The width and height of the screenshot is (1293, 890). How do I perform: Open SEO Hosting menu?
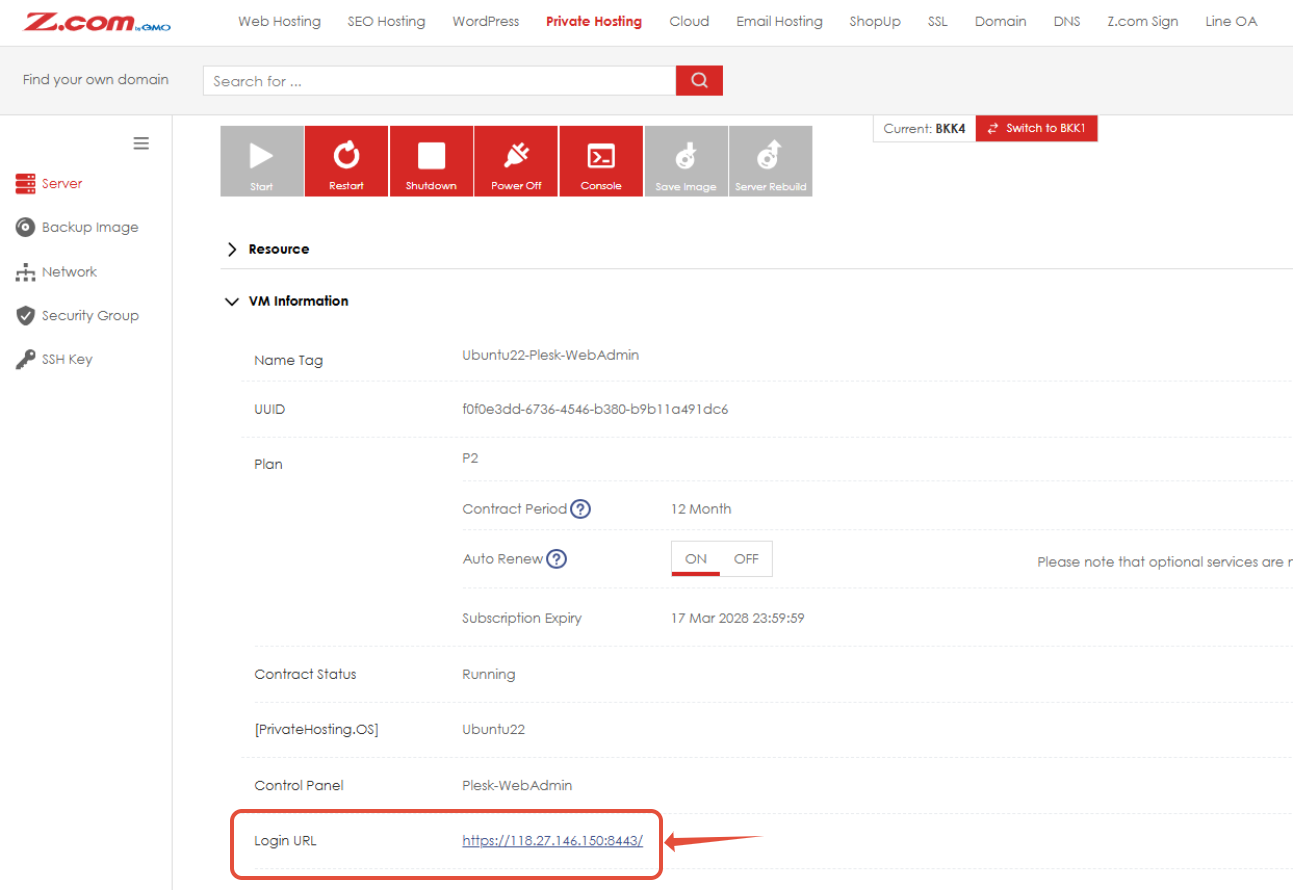coord(386,21)
